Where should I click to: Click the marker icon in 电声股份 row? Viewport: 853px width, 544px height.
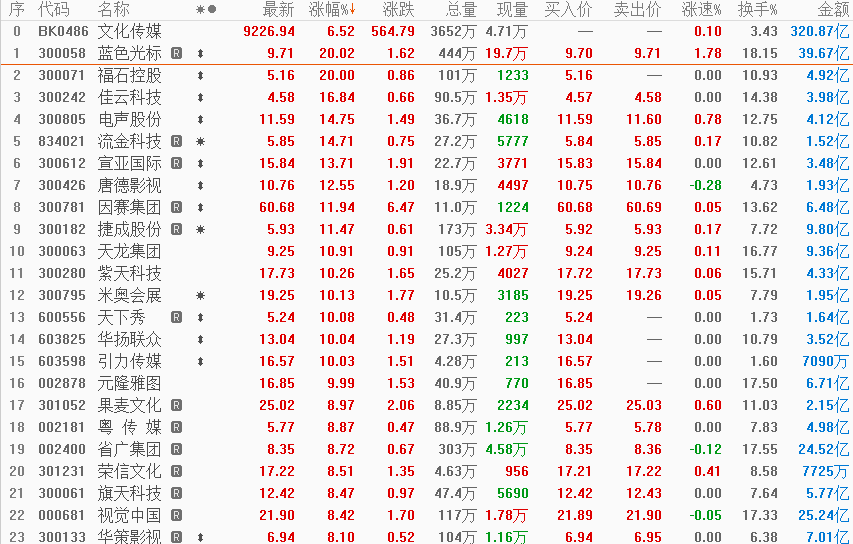point(200,120)
